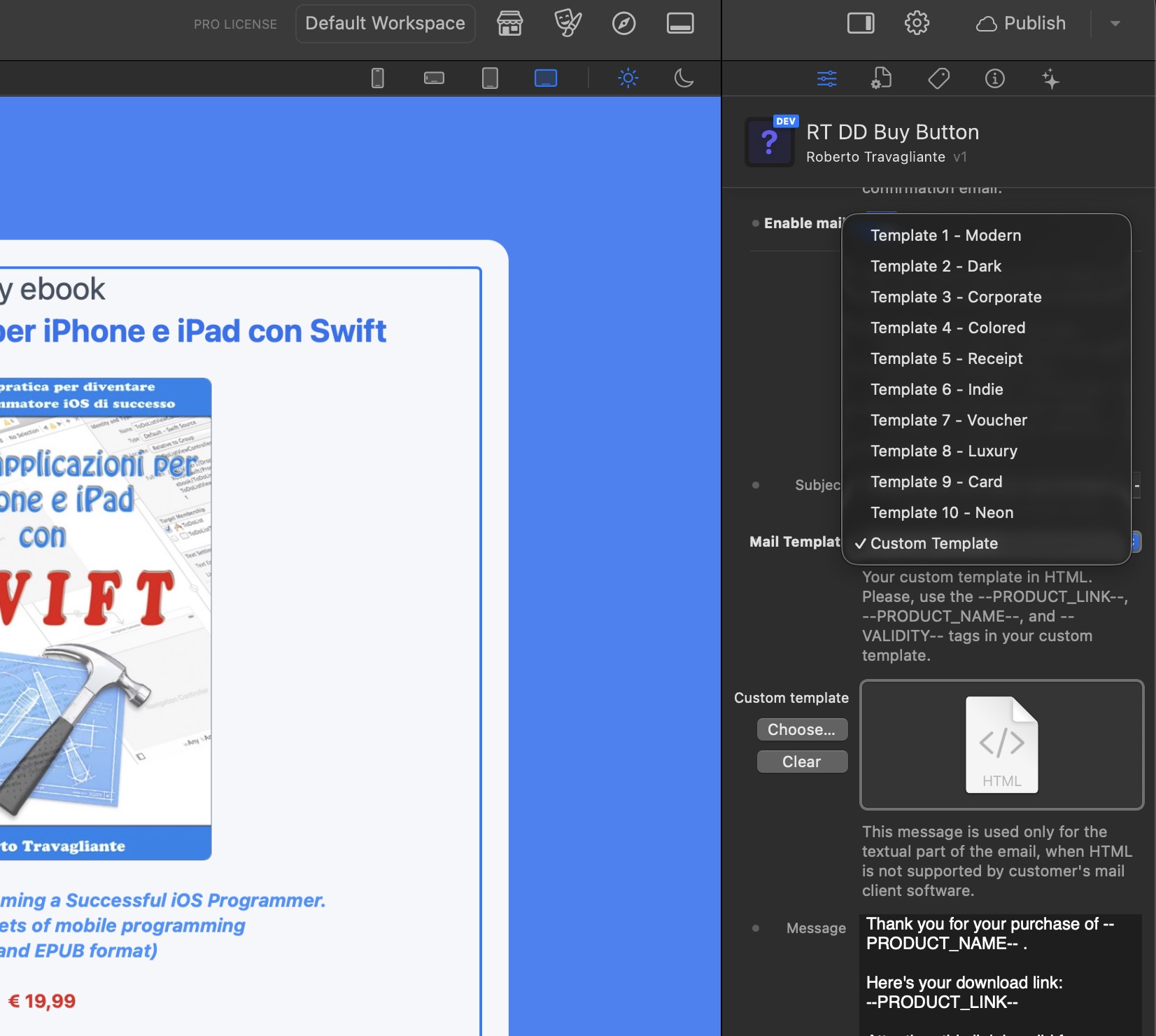The image size is (1156, 1036).
Task: Open the compass navigator icon
Action: coord(623,24)
